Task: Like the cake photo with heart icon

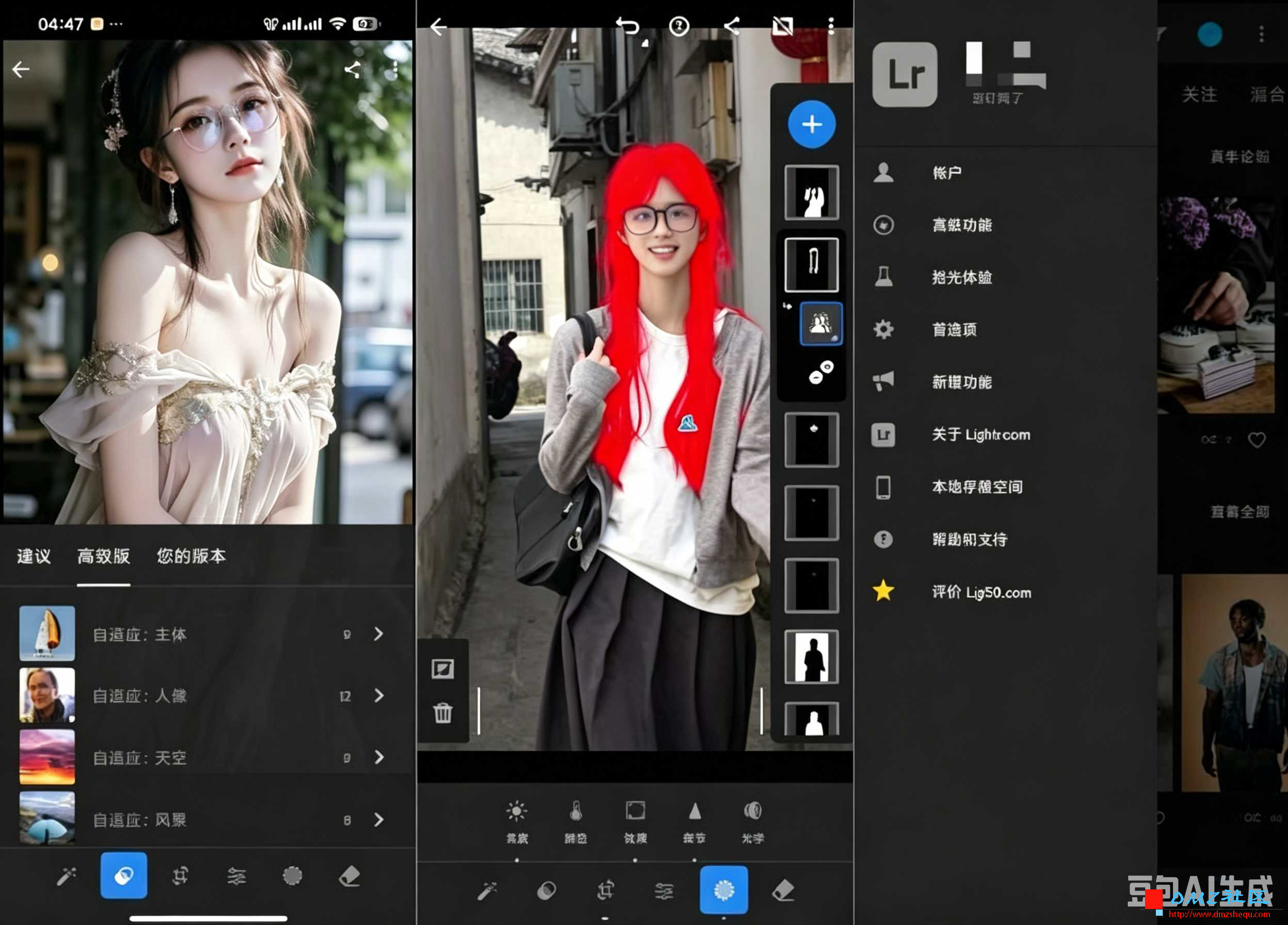Action: tap(1256, 439)
